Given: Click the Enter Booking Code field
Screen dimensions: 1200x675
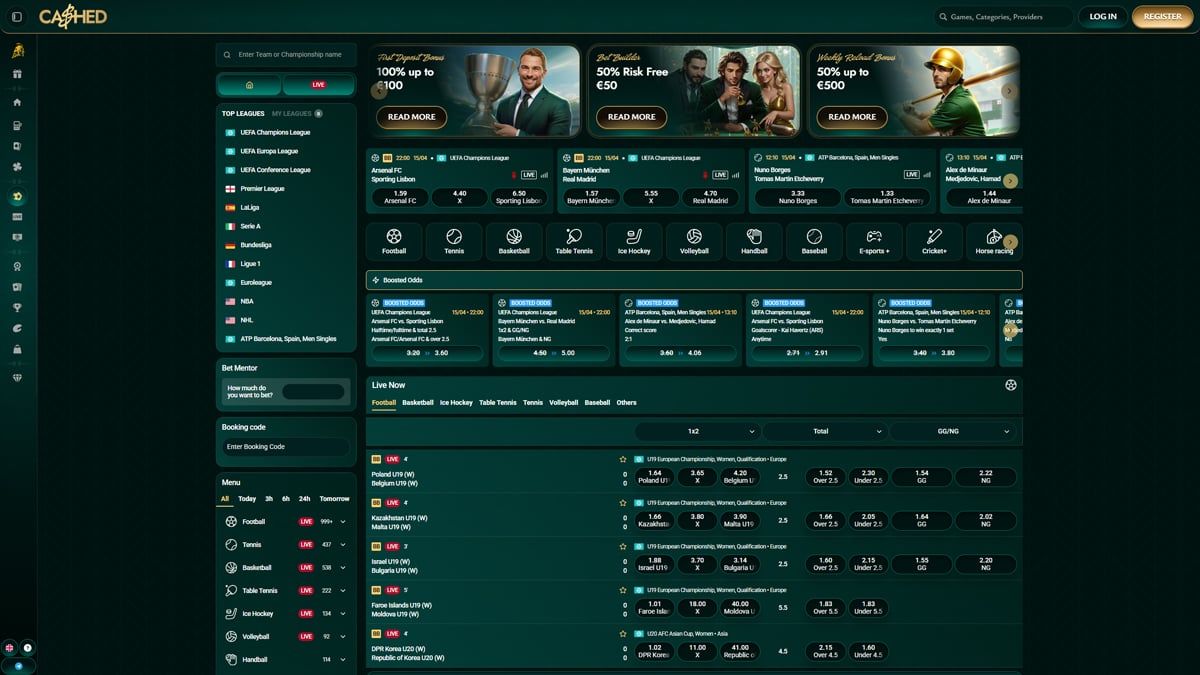Looking at the screenshot, I should pos(286,446).
